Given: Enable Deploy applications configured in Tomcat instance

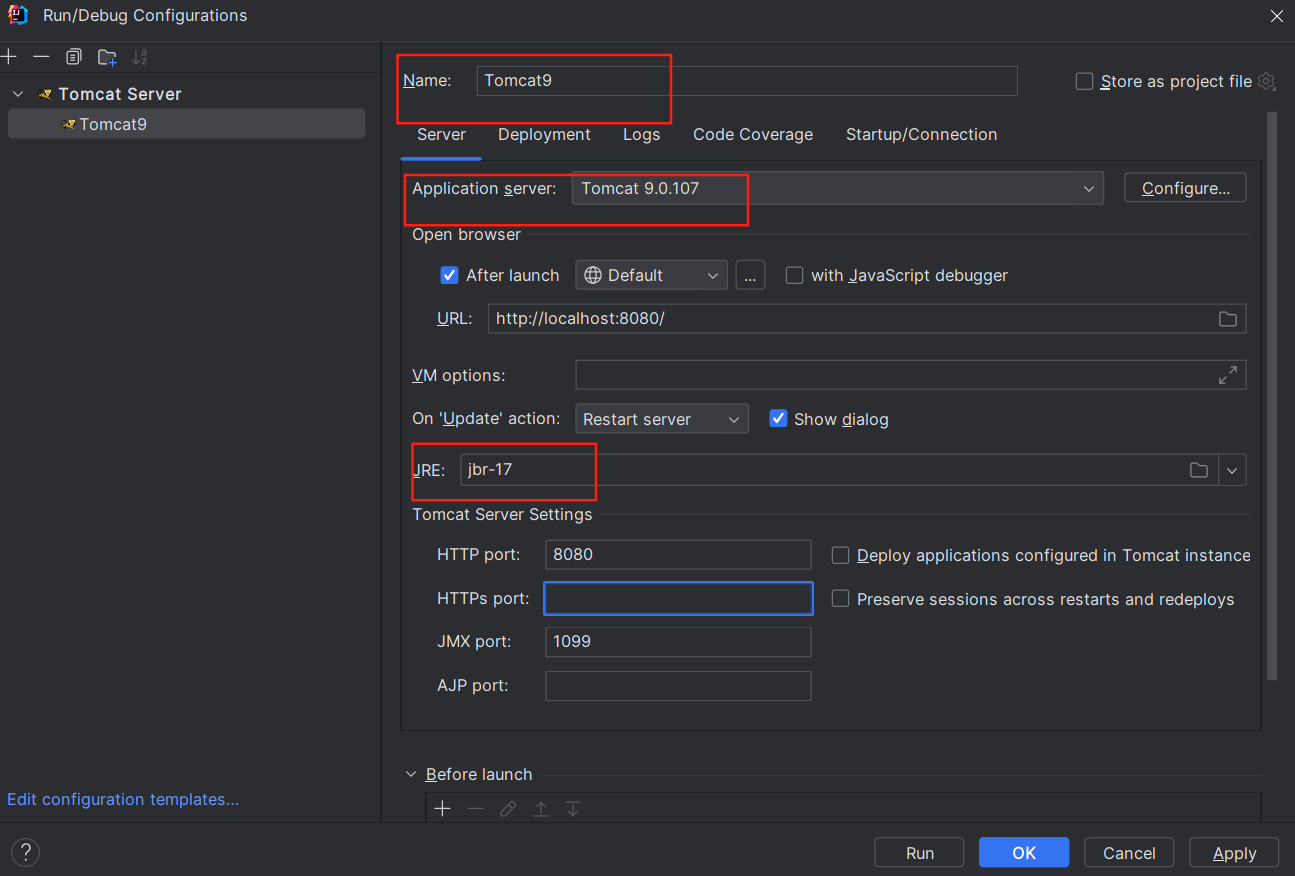Looking at the screenshot, I should [x=841, y=555].
